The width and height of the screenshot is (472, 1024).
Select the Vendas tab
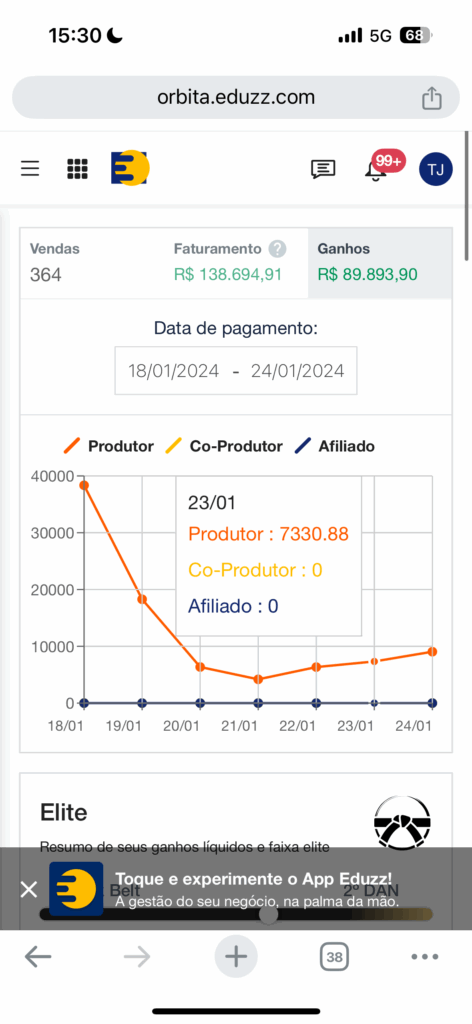(92, 263)
